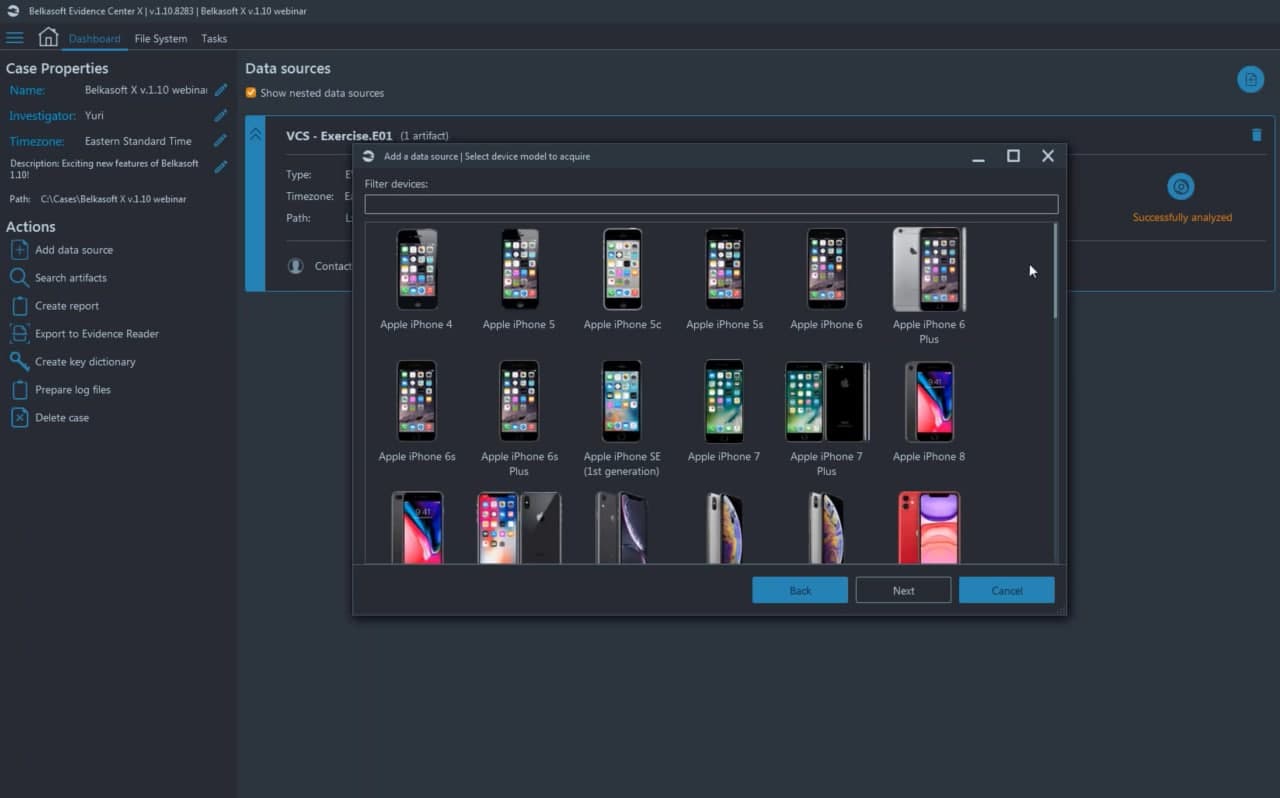The image size is (1280, 798).
Task: Select the Apple iPhone 5 device
Action: 518,279
